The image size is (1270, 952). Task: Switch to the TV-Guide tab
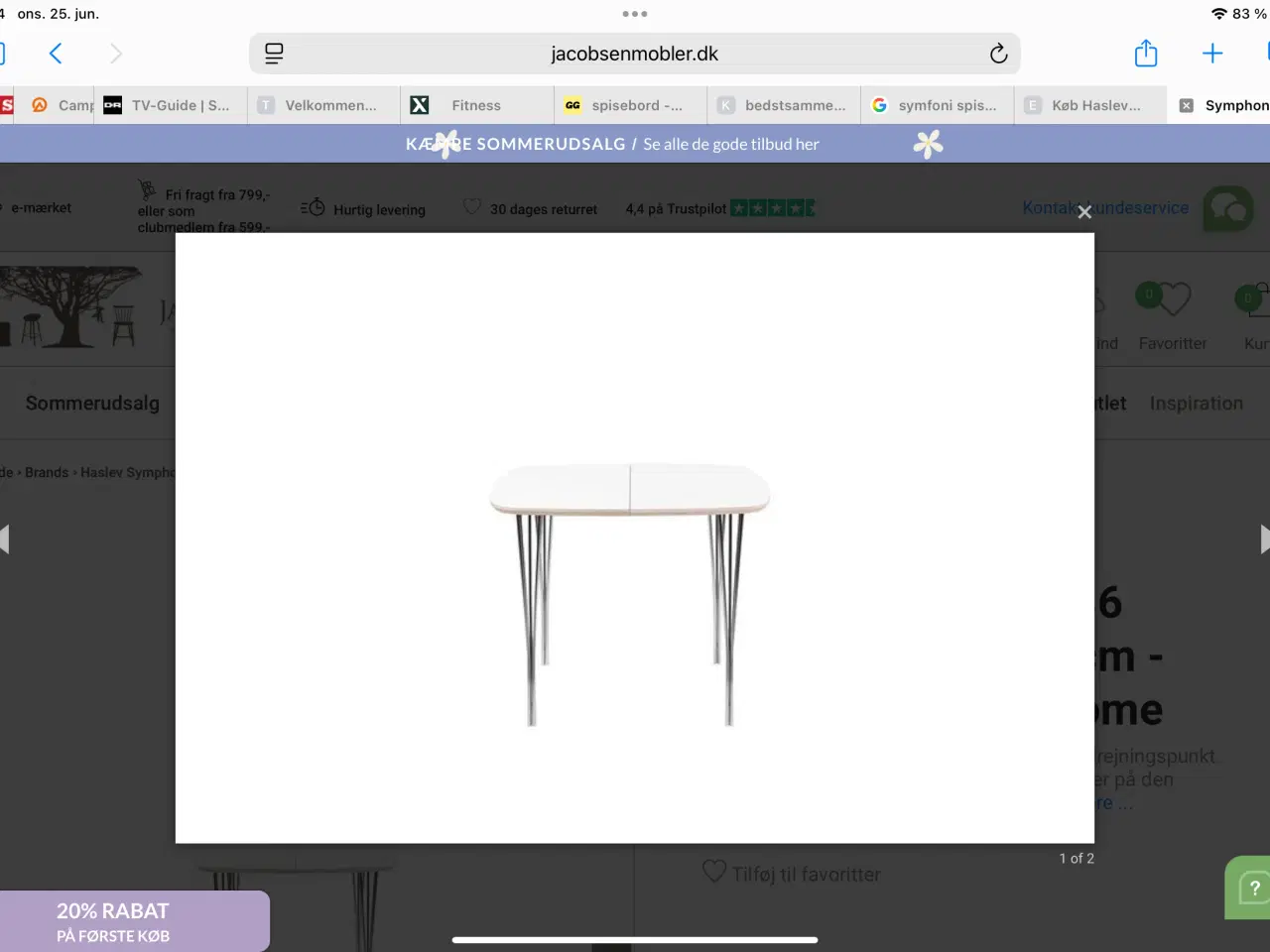[171, 105]
